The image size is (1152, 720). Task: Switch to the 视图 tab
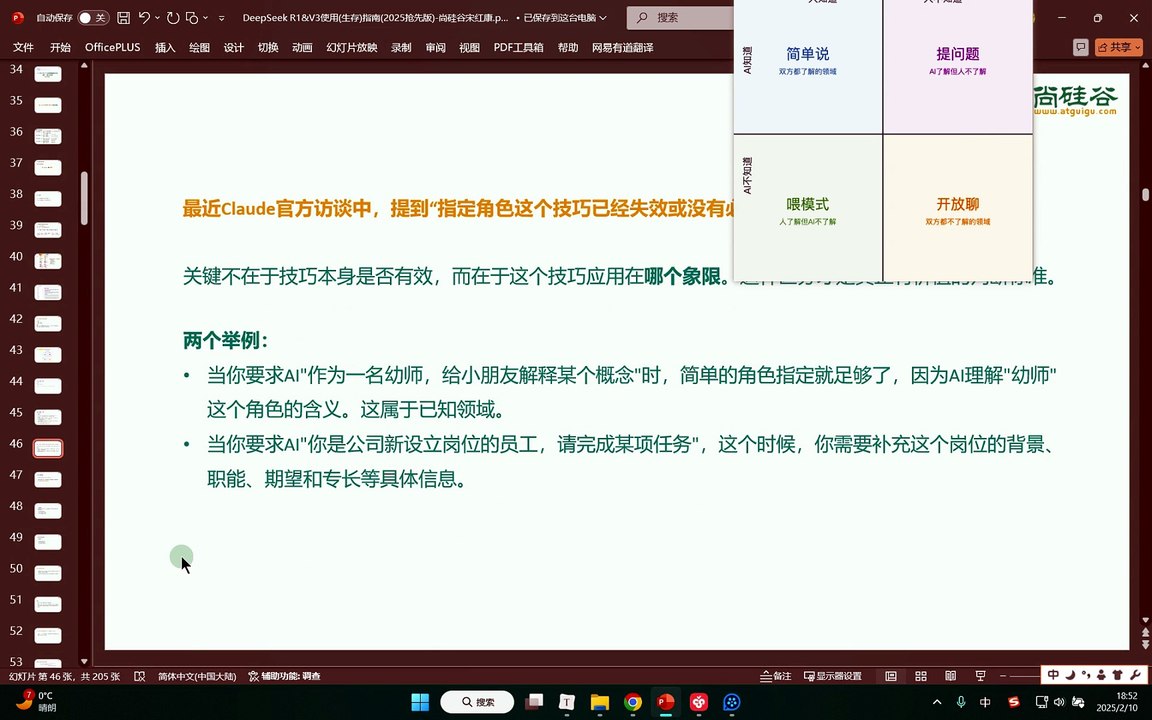(x=469, y=47)
